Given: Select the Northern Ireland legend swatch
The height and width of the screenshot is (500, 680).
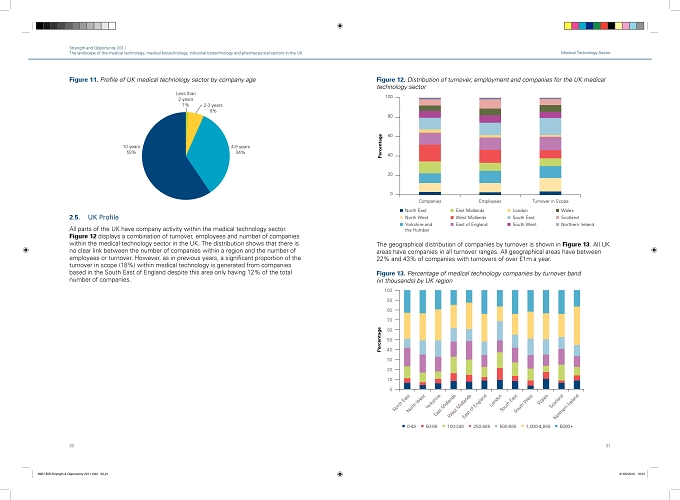Looking at the screenshot, I should pyautogui.click(x=558, y=225).
